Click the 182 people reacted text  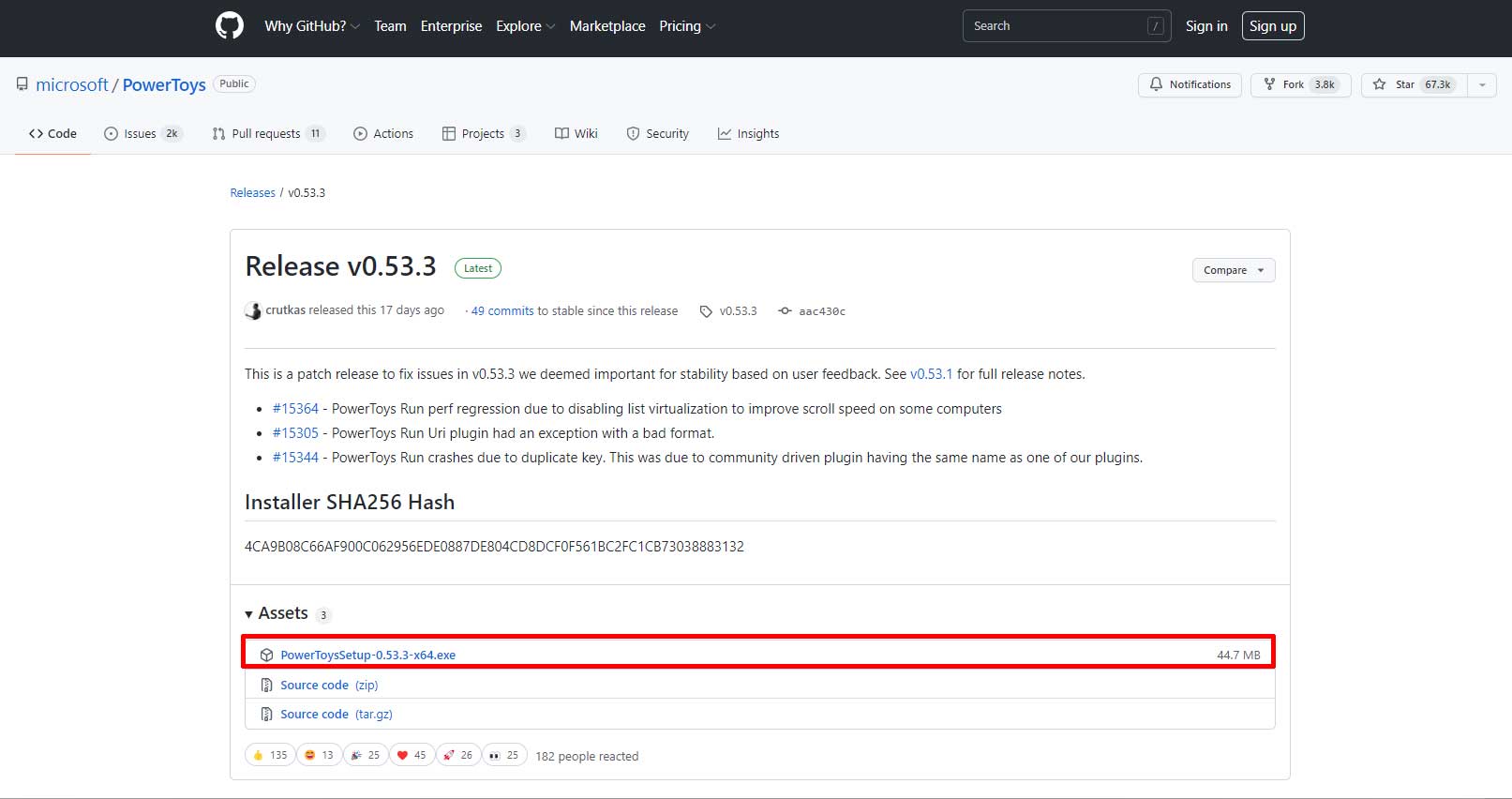587,756
